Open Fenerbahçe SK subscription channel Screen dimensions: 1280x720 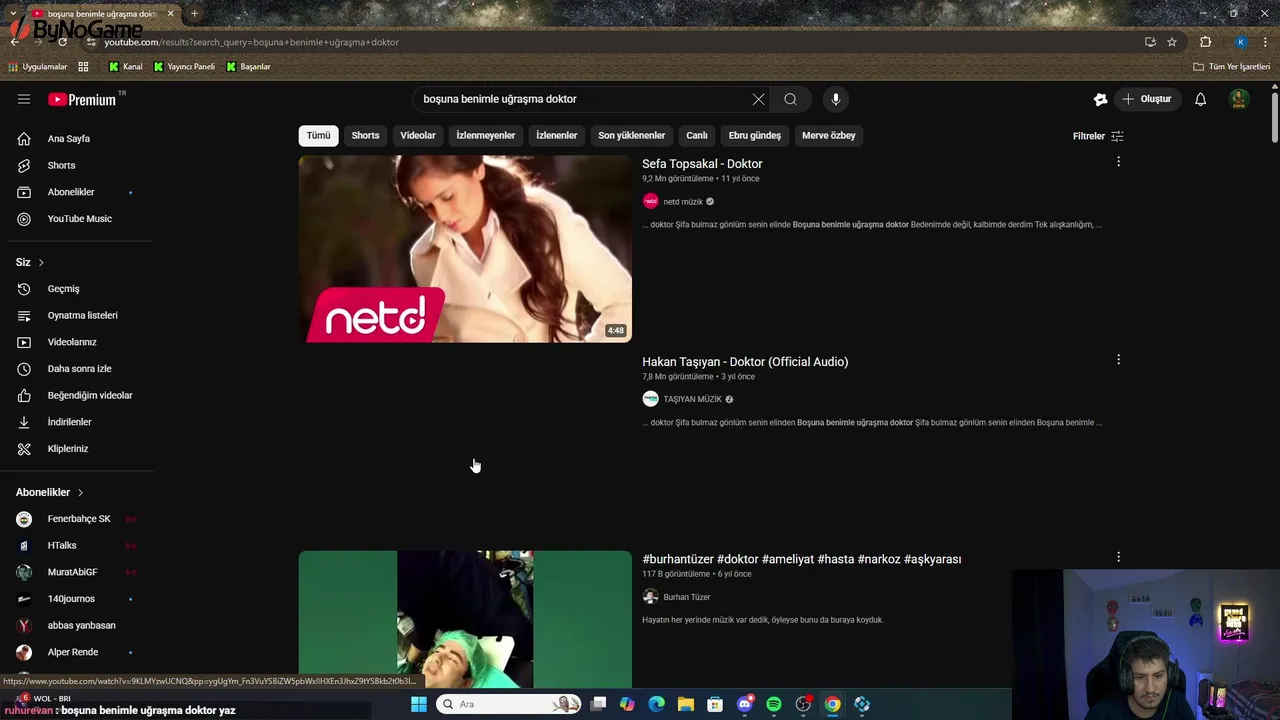(80, 519)
